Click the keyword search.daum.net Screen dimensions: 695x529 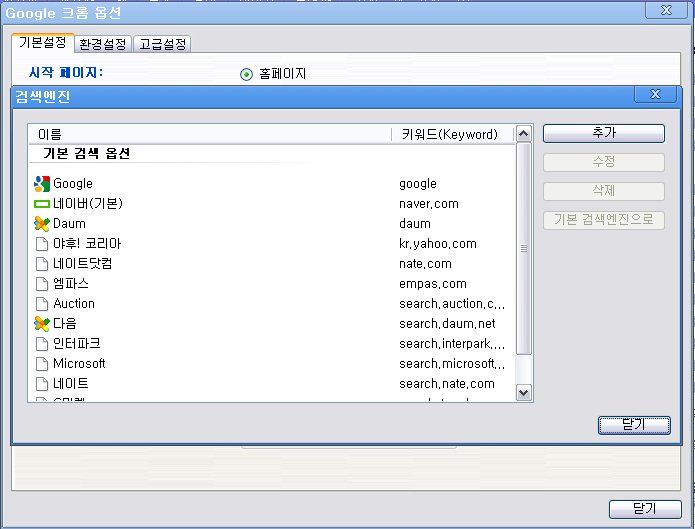tap(447, 324)
